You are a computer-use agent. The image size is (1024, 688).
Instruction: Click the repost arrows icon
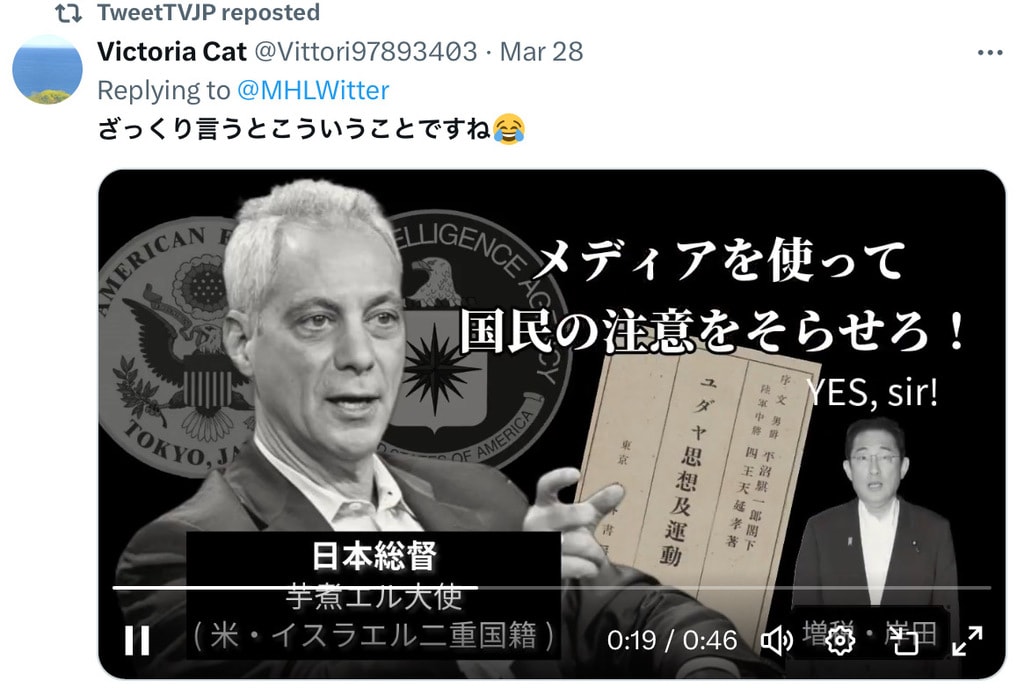(69, 13)
